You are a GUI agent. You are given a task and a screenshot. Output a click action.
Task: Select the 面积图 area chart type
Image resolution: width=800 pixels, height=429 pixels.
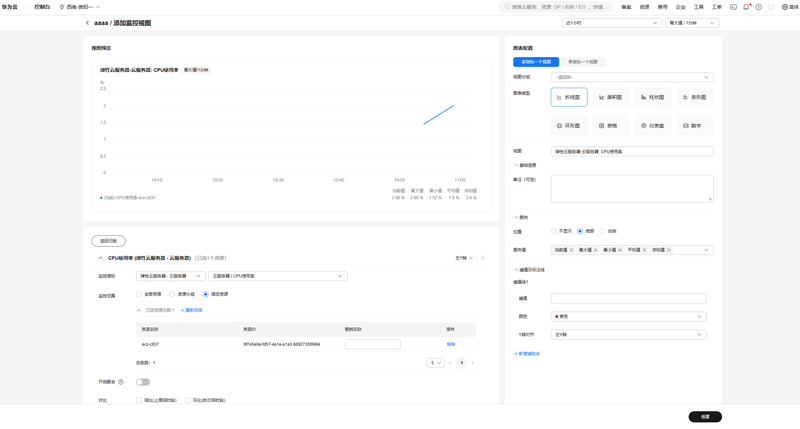pos(611,97)
